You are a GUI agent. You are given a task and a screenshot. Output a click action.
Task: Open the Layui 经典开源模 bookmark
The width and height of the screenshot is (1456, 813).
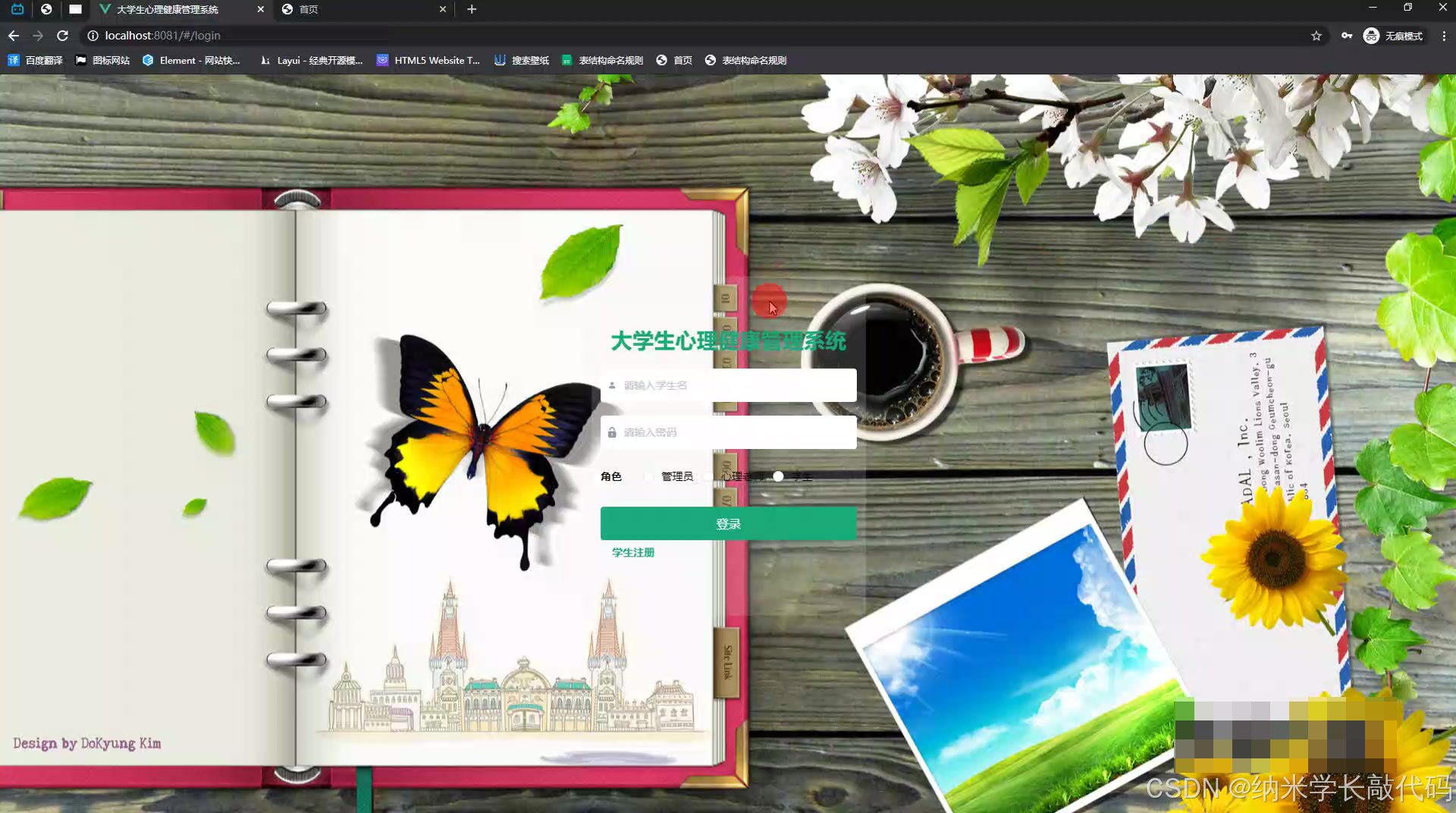pos(311,60)
